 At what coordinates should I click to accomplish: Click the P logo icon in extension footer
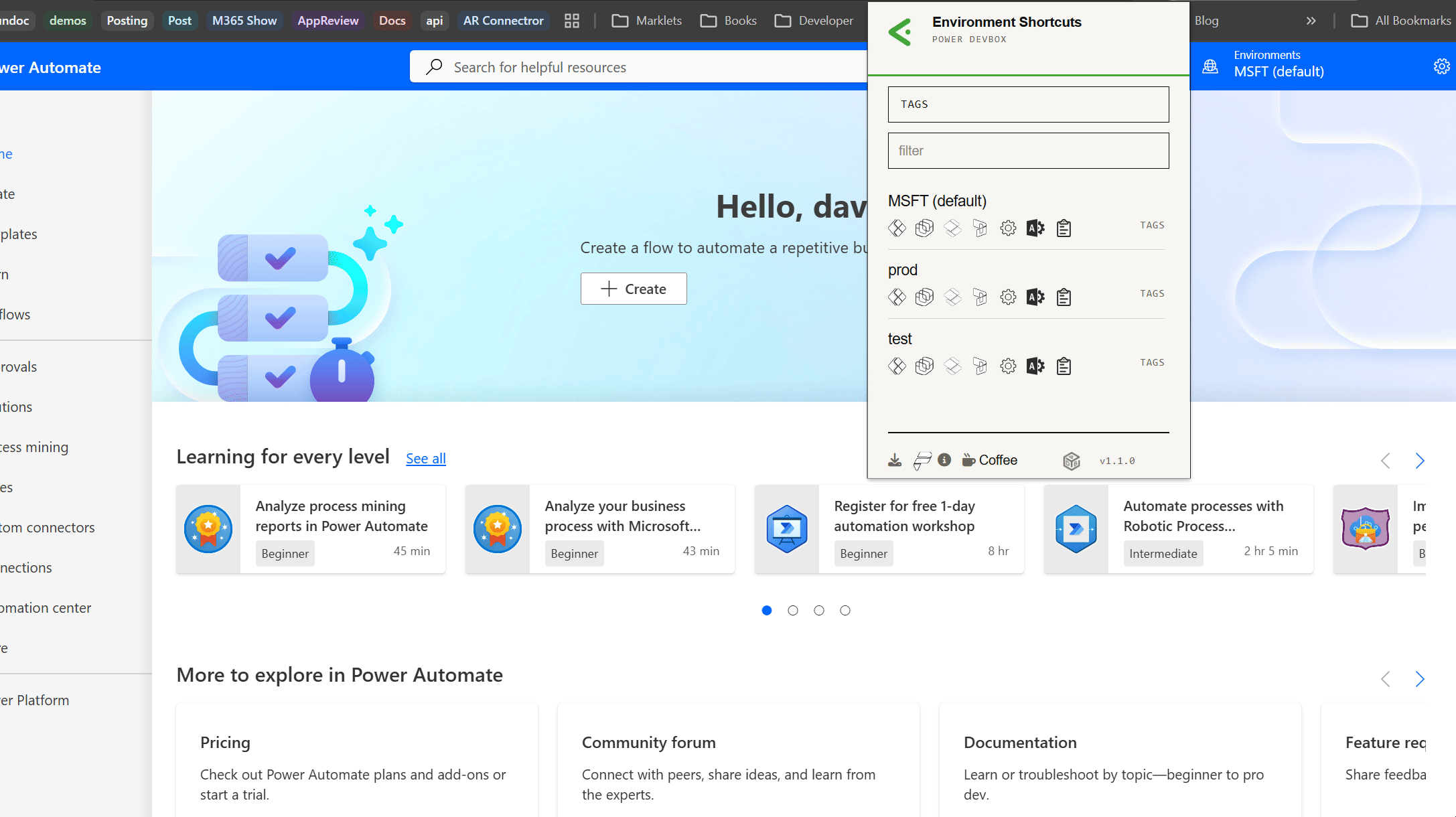pos(922,461)
